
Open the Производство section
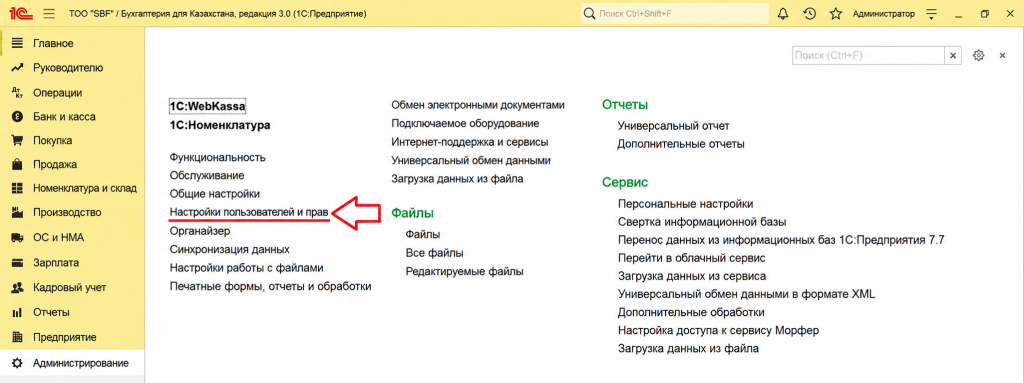pyautogui.click(x=67, y=212)
